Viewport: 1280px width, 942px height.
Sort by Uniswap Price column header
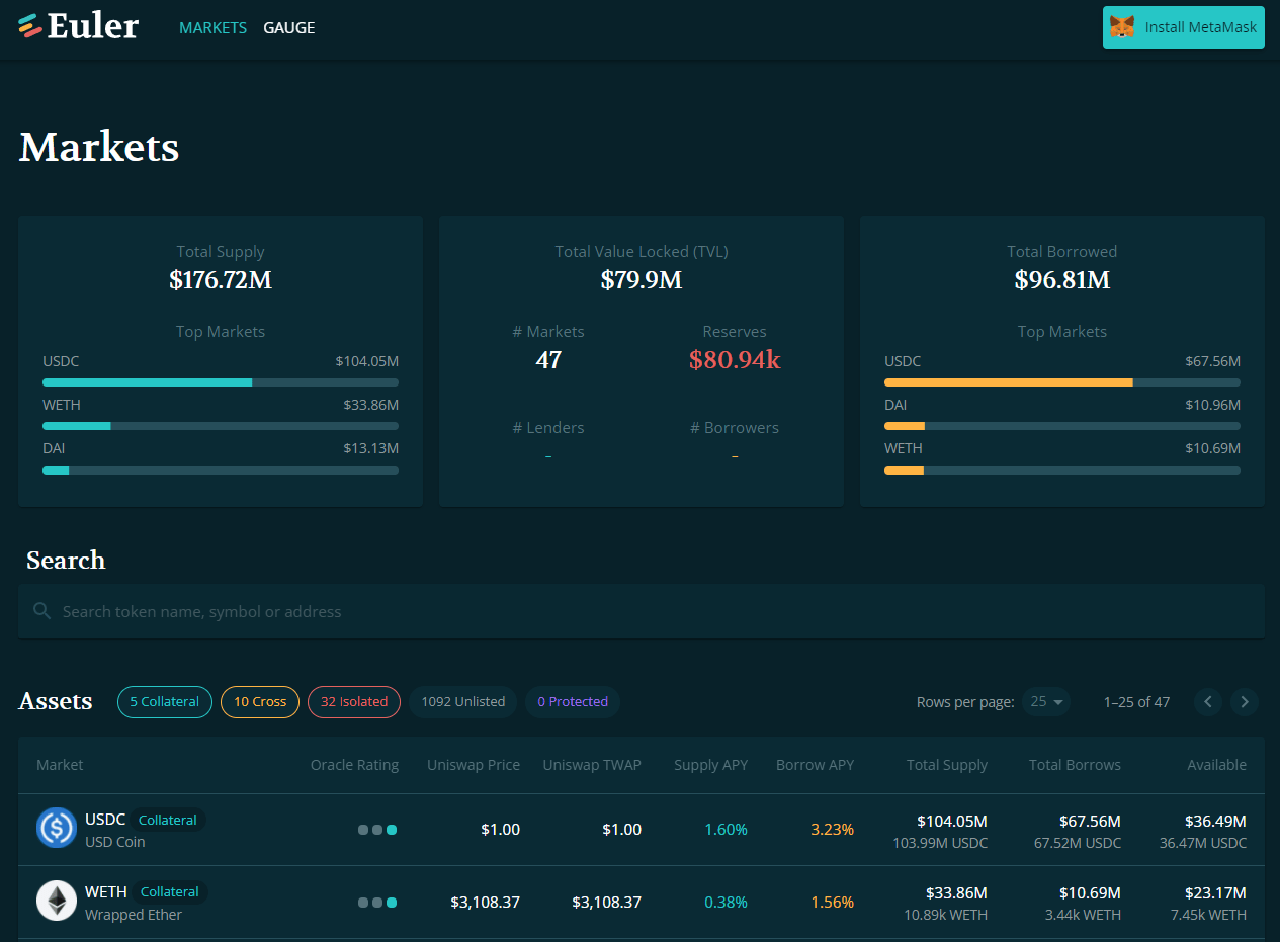tap(473, 765)
